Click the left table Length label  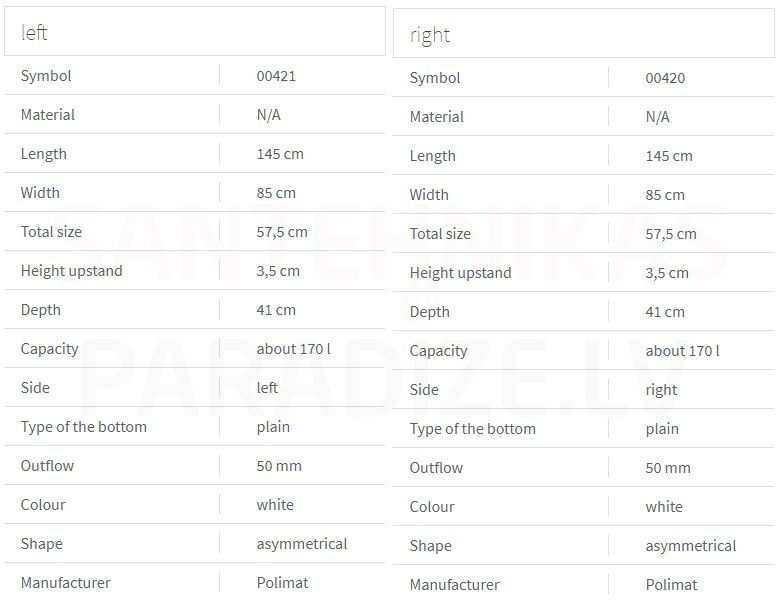44,154
